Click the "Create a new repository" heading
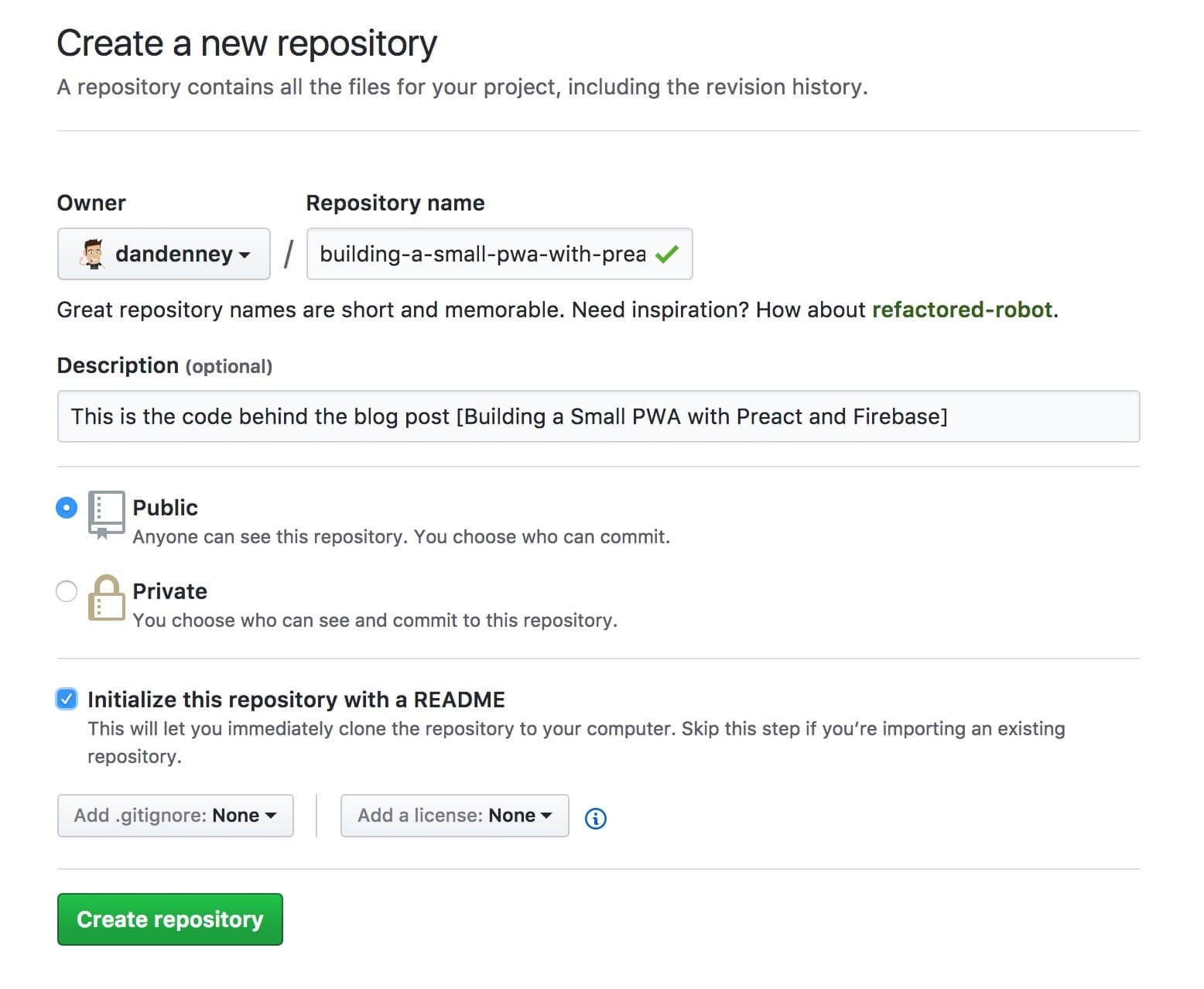1204x989 pixels. point(247,43)
